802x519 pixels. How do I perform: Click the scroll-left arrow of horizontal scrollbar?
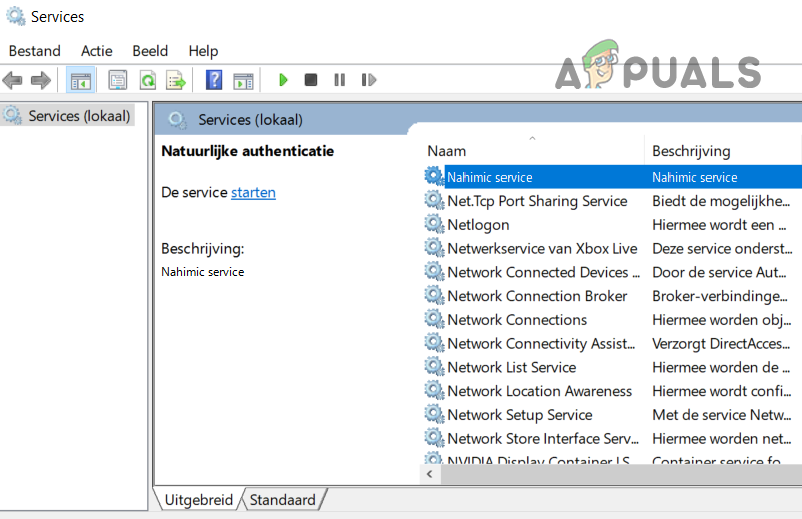(430, 474)
